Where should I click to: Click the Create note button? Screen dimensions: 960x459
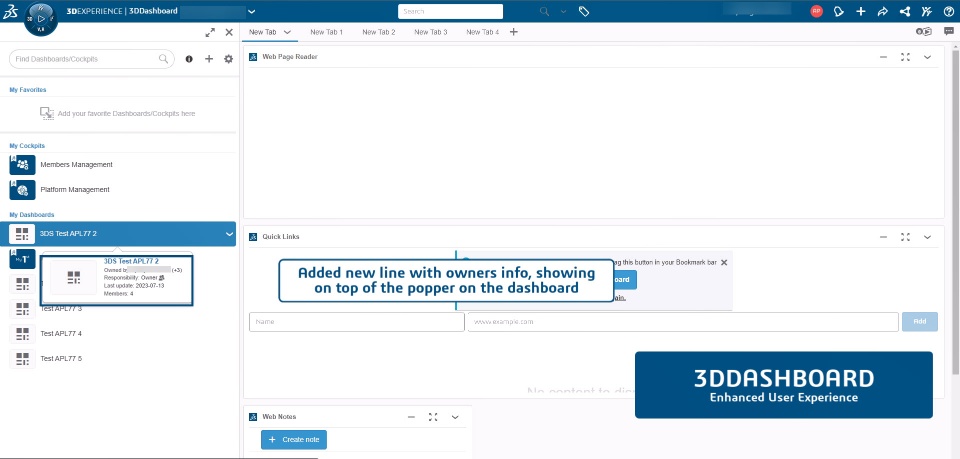point(294,439)
